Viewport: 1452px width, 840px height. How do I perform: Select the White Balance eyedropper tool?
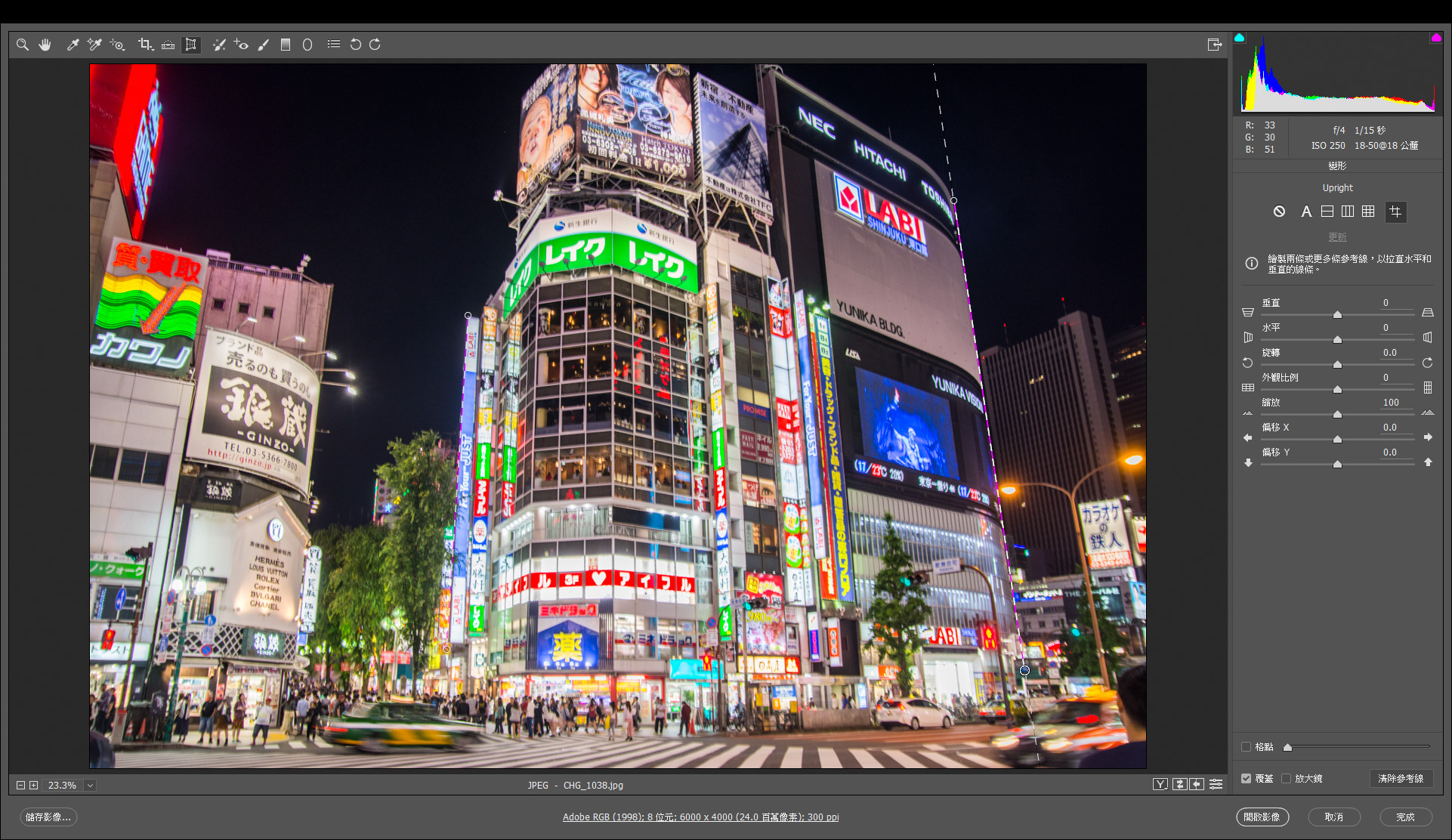click(73, 45)
